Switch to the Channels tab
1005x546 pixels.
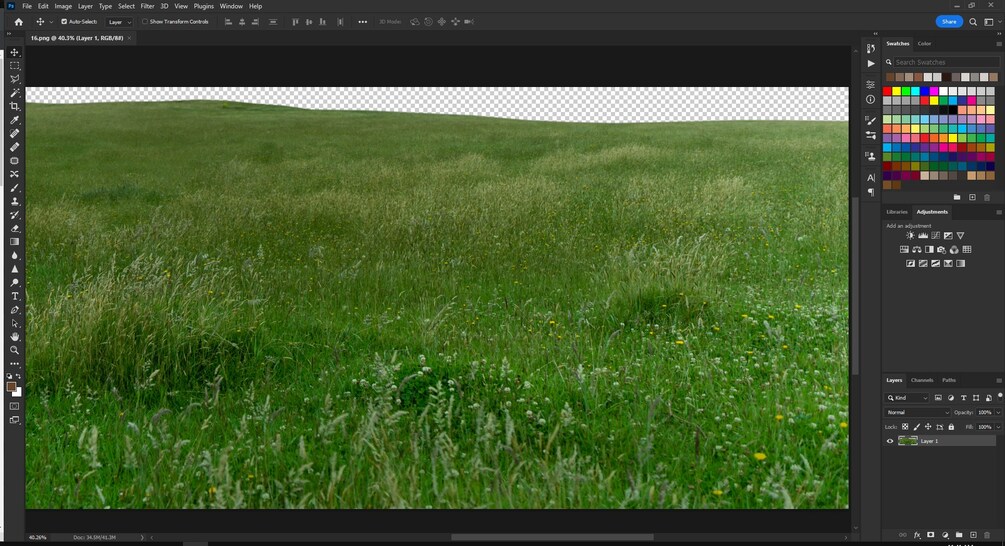click(x=922, y=380)
